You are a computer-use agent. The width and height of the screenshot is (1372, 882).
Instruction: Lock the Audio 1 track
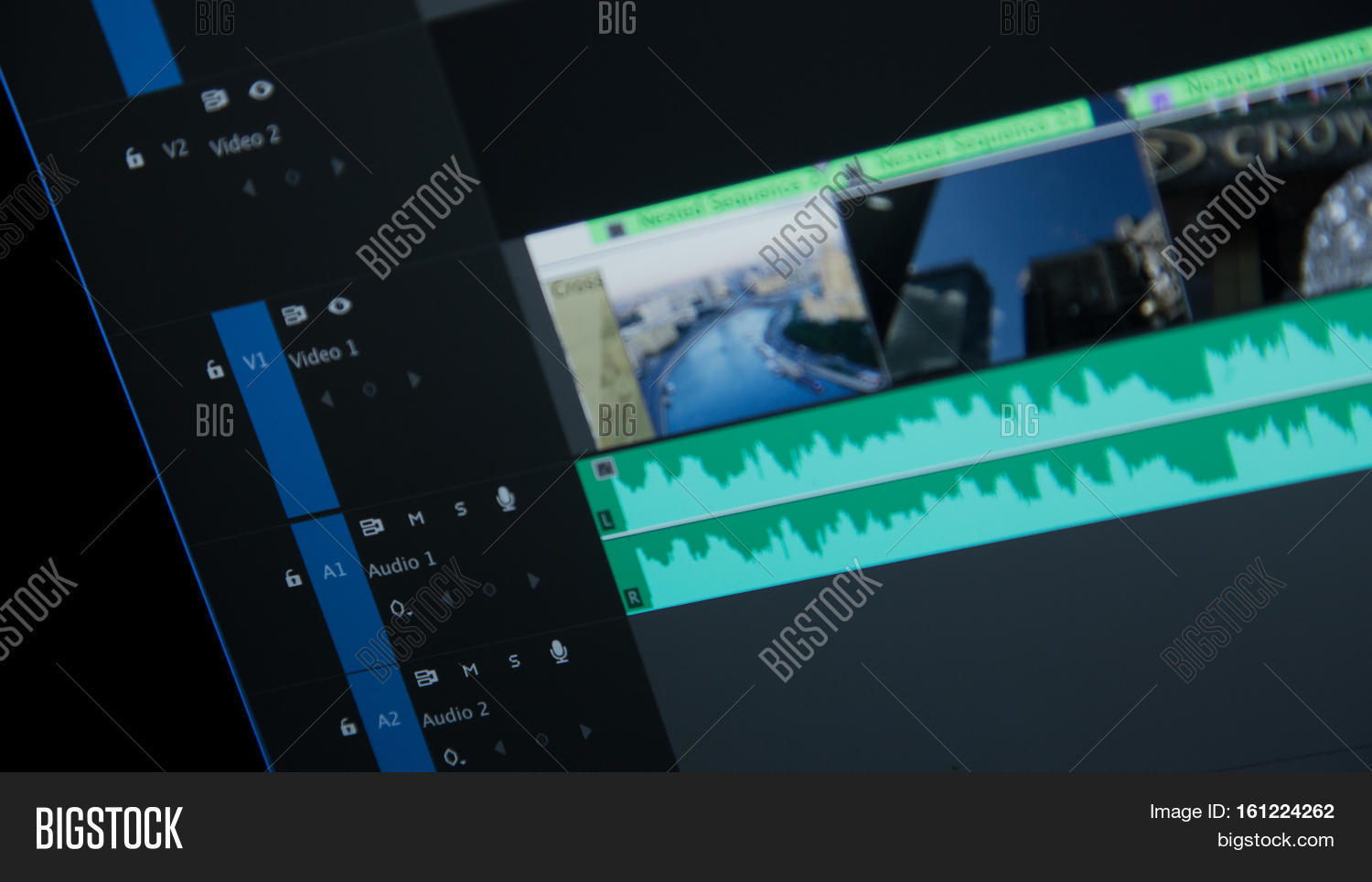tap(293, 577)
